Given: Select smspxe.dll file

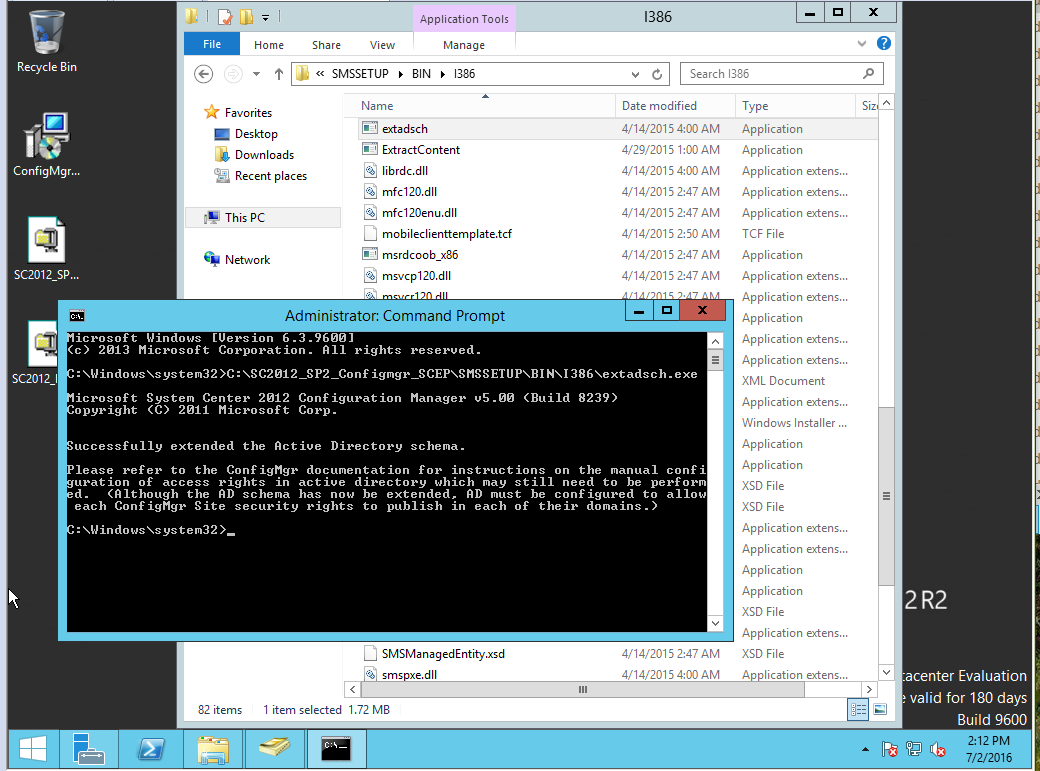Looking at the screenshot, I should point(409,675).
